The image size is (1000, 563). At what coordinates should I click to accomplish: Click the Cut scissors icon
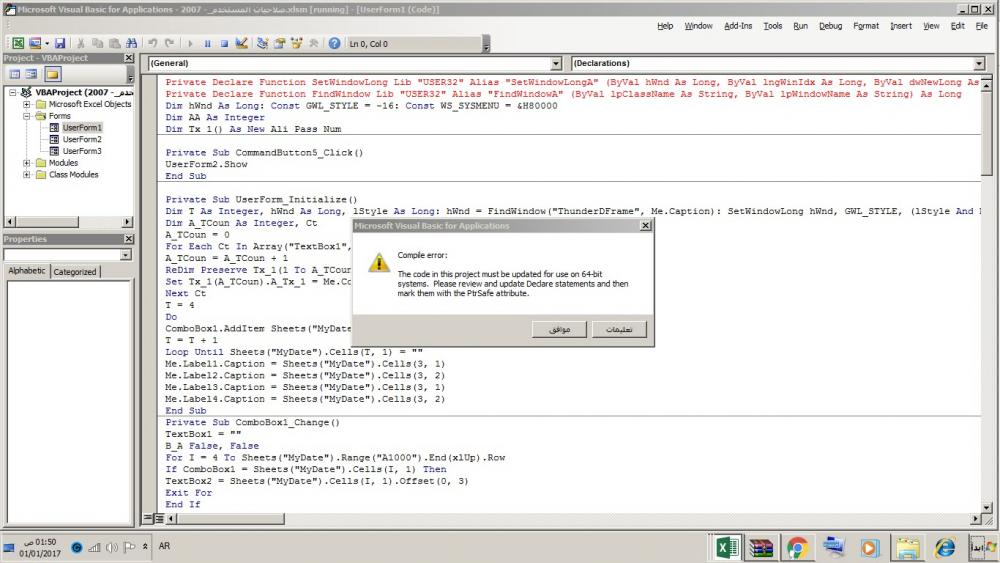[x=81, y=43]
